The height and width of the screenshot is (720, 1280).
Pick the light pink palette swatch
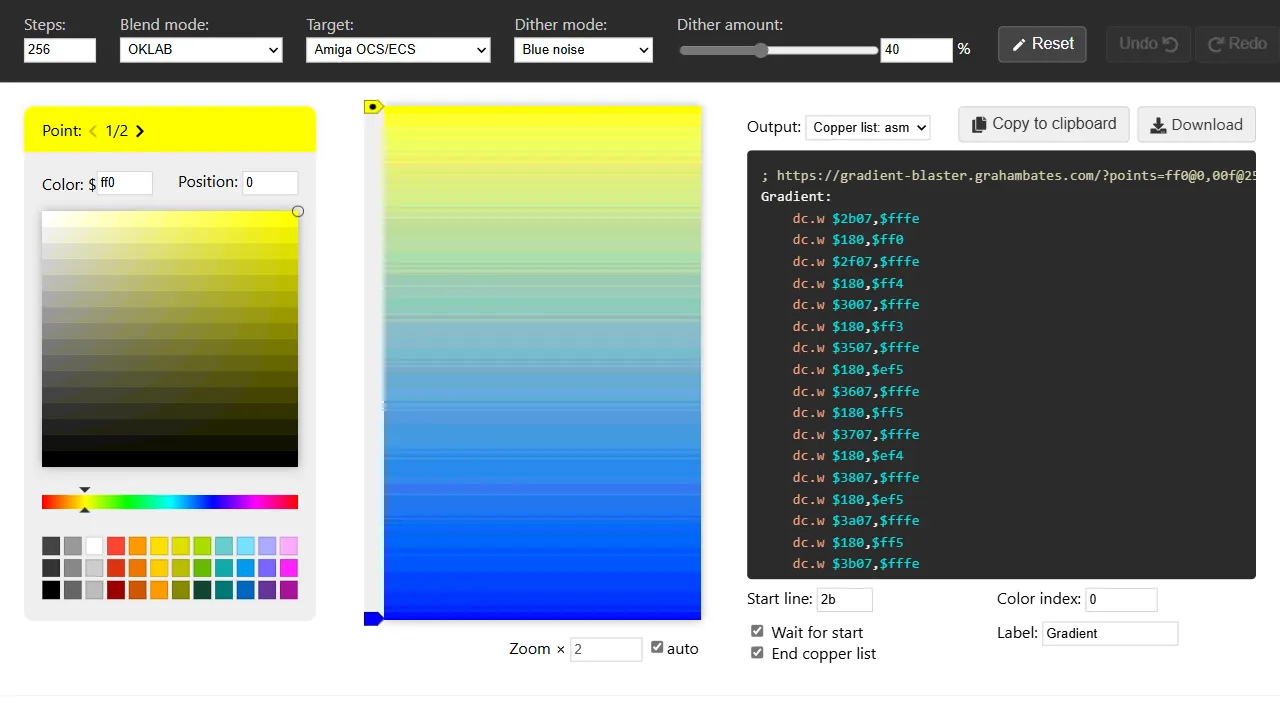(x=289, y=546)
